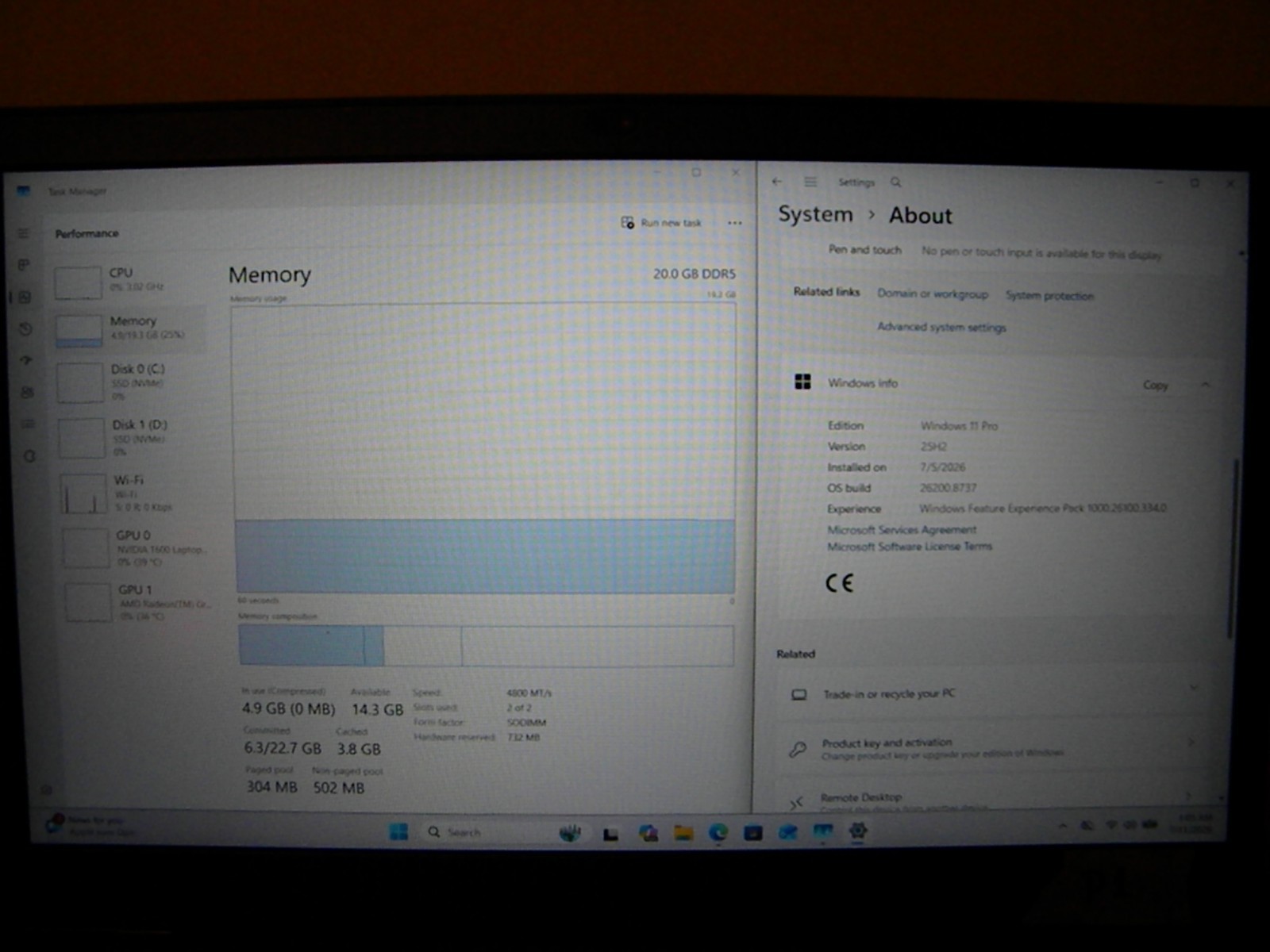Switch to Settings gear taskbar icon
Screen dimensions: 1270x952
click(x=857, y=831)
